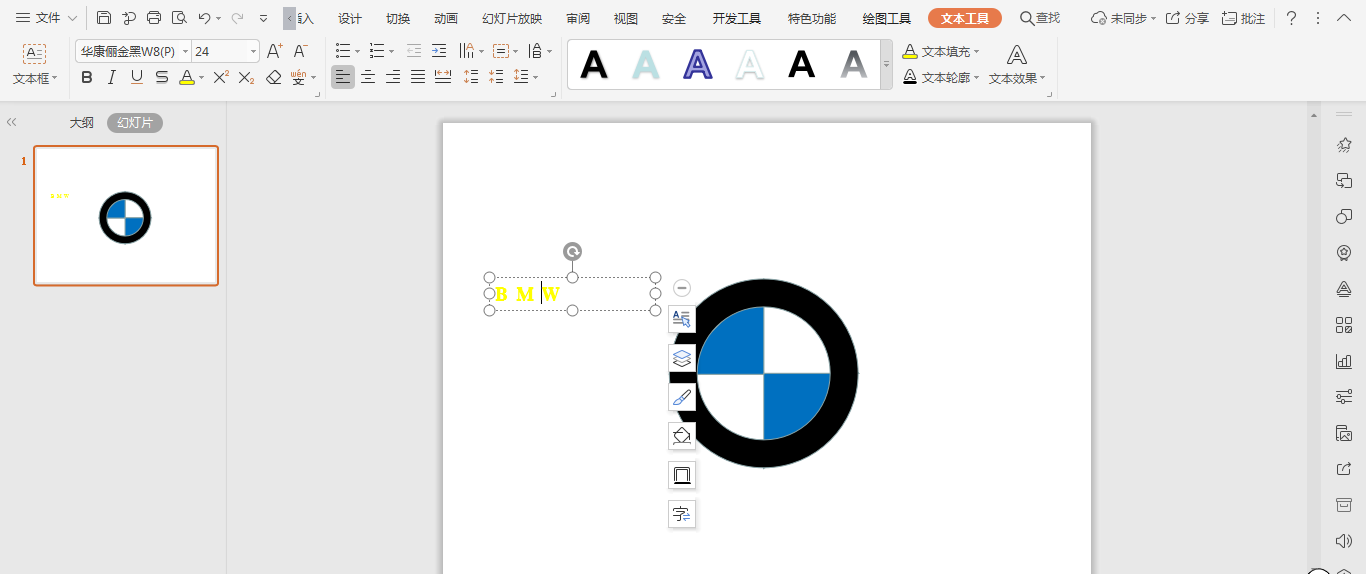Toggle bold formatting
This screenshot has height=574, width=1366.
tap(87, 77)
